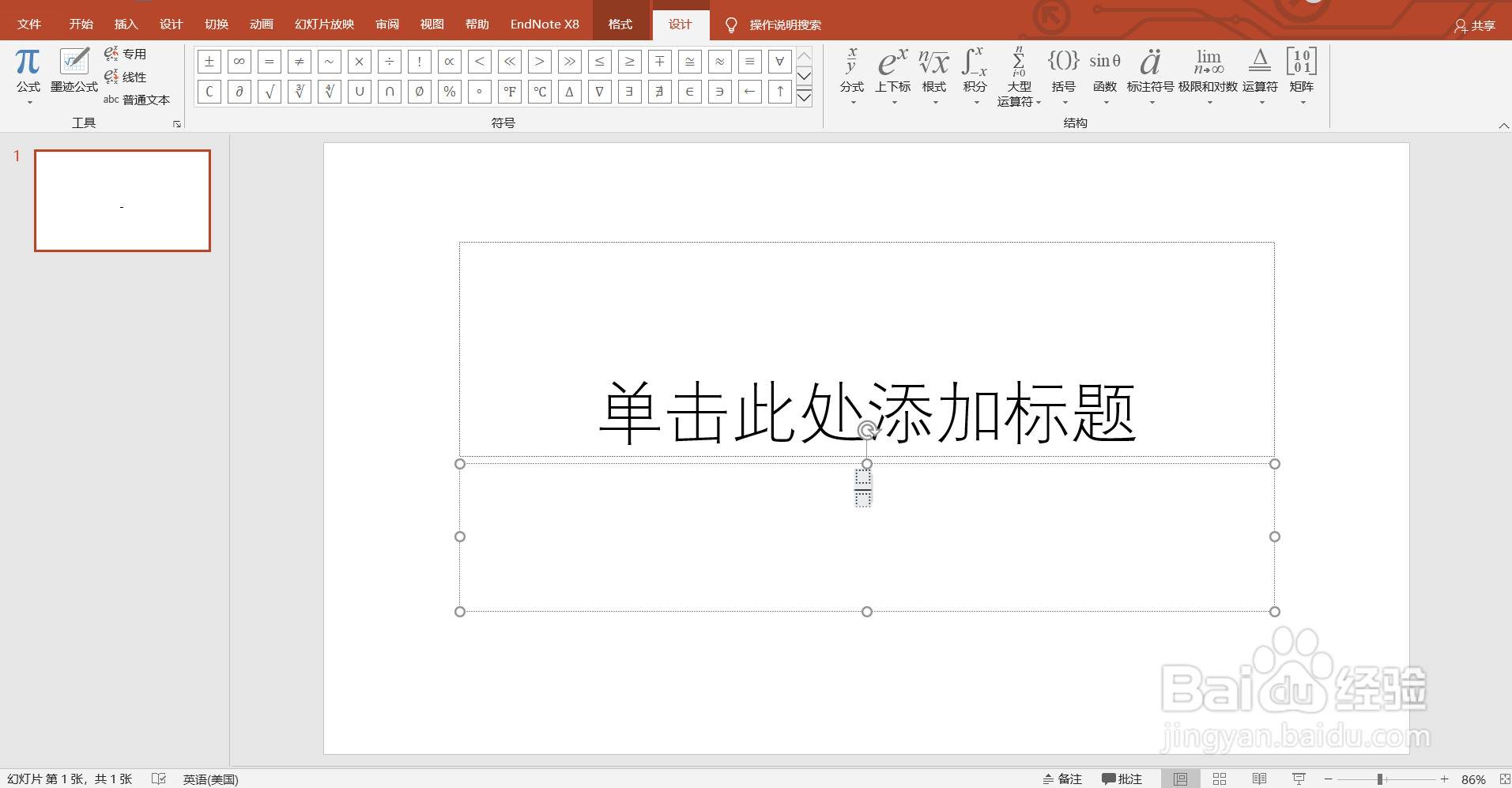This screenshot has width=1512, height=788.
Task: Open the EndNote X8 tab
Action: (545, 25)
